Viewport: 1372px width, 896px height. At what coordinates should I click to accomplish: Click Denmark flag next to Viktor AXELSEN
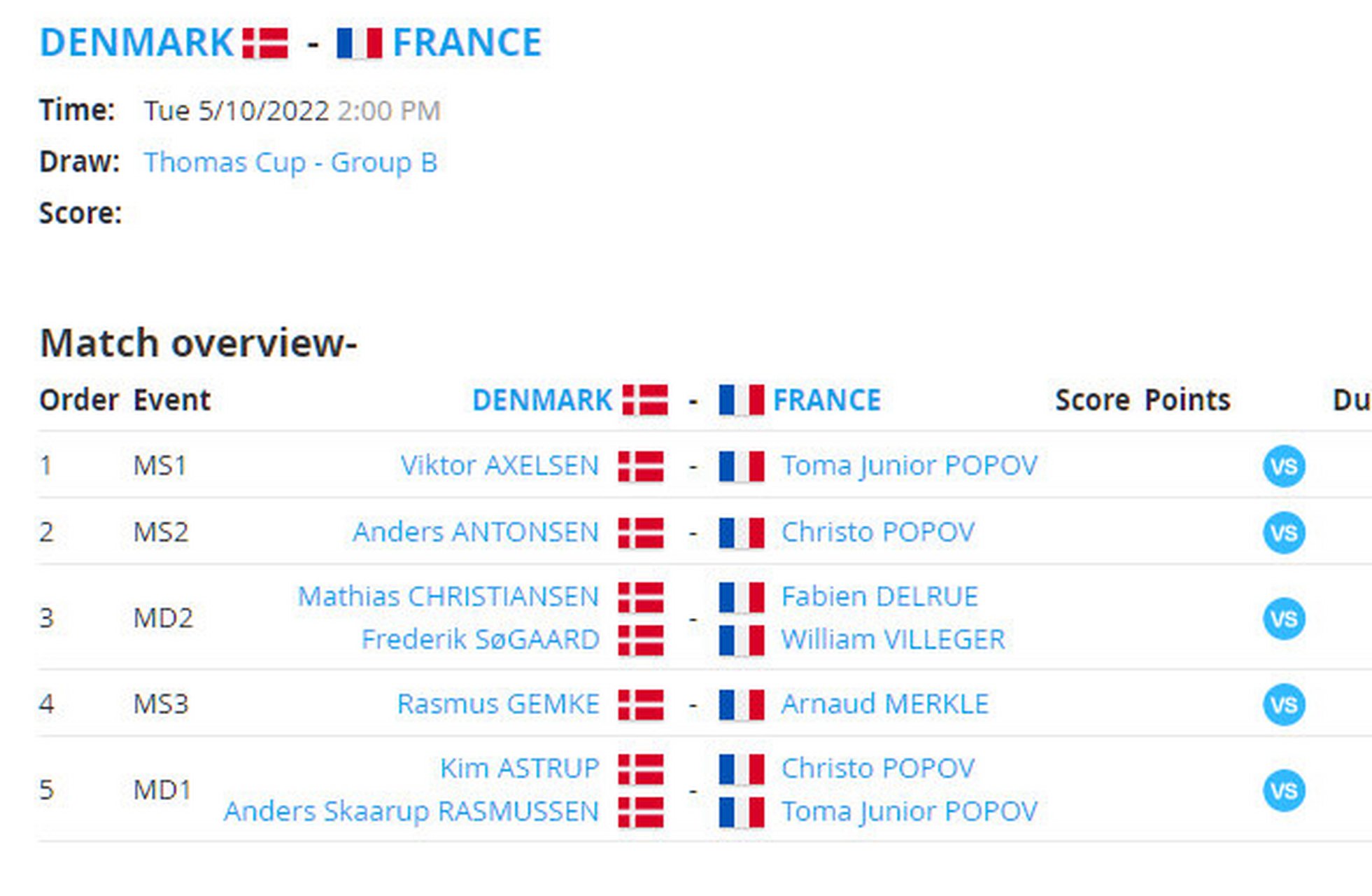[x=640, y=466]
